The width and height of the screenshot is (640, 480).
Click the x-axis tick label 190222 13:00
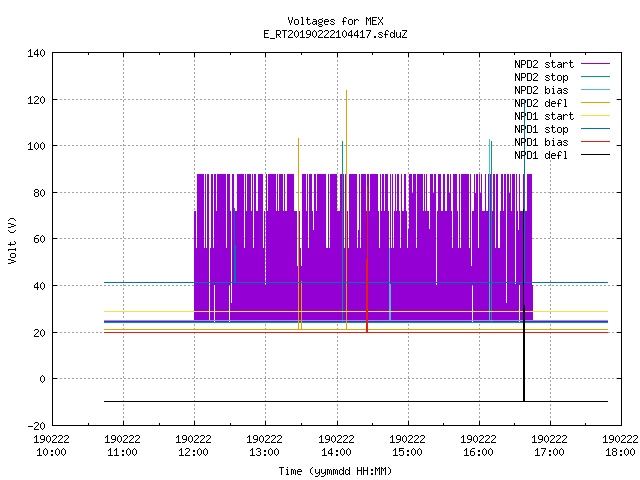264,446
